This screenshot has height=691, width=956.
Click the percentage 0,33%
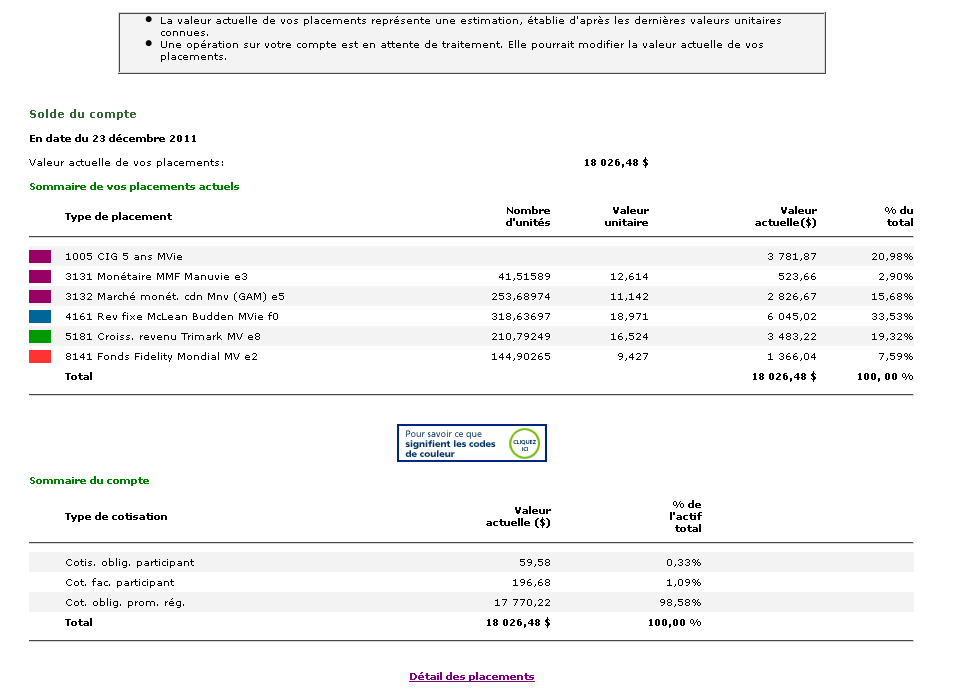683,563
